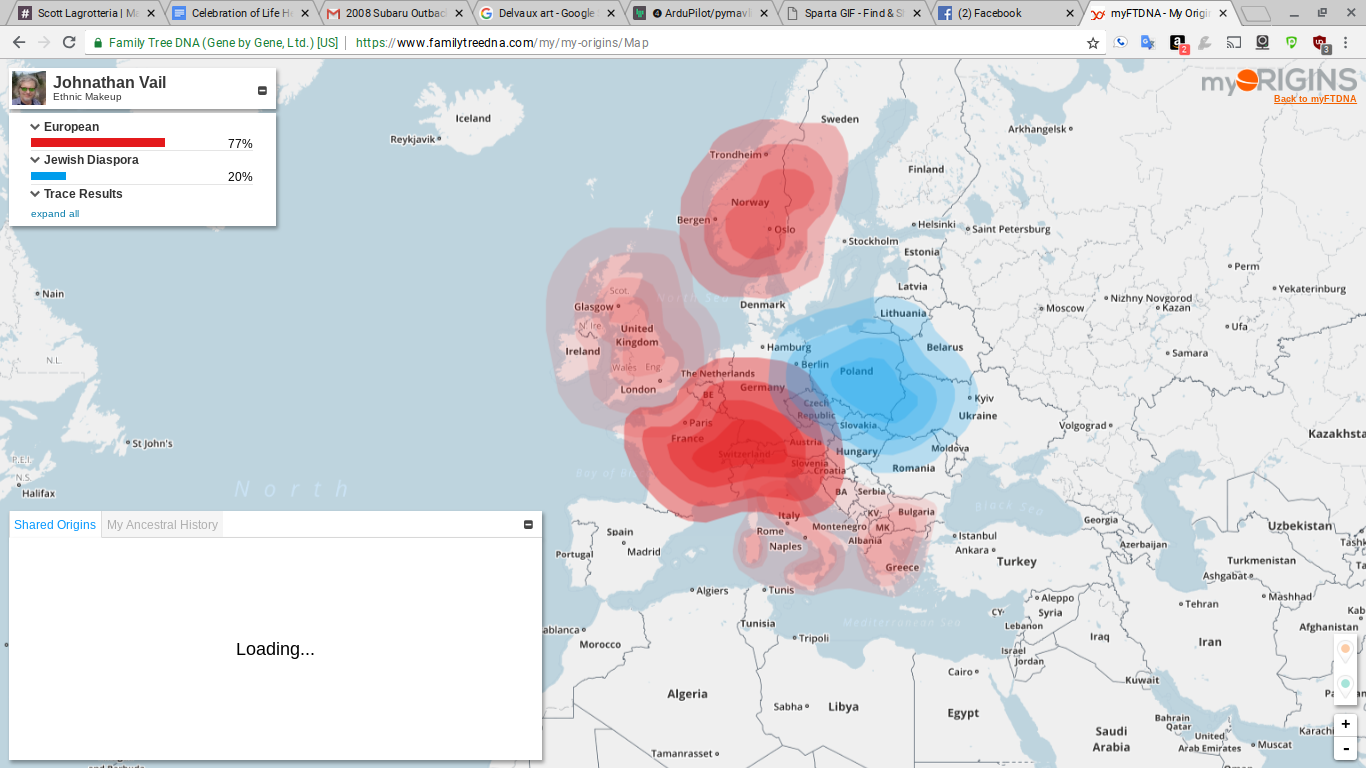Click the map zoom in plus button
The image size is (1366, 768).
1346,724
